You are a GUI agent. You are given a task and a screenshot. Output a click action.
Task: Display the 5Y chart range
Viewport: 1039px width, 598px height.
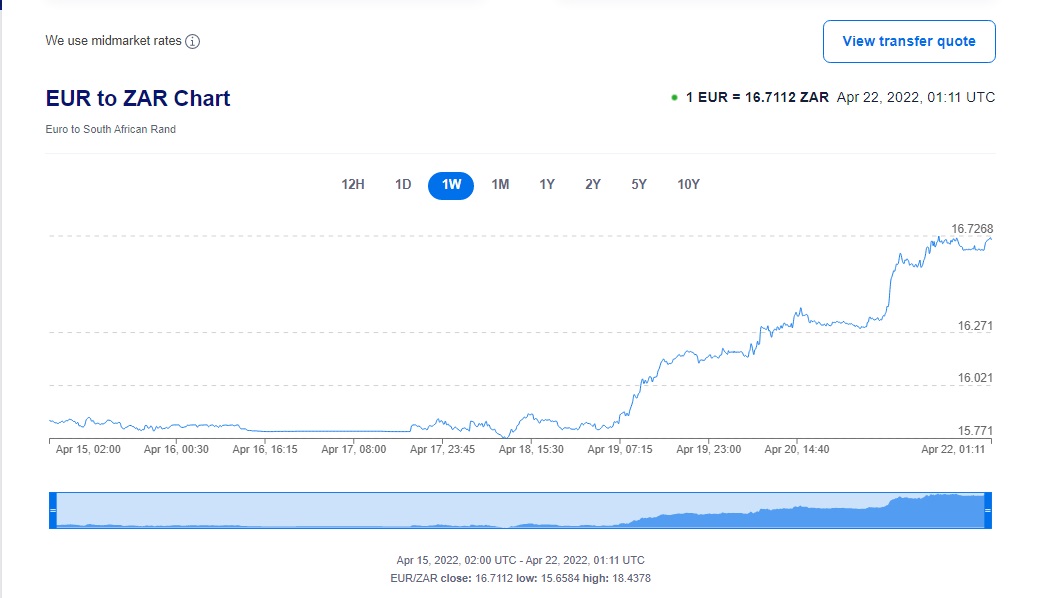tap(639, 185)
